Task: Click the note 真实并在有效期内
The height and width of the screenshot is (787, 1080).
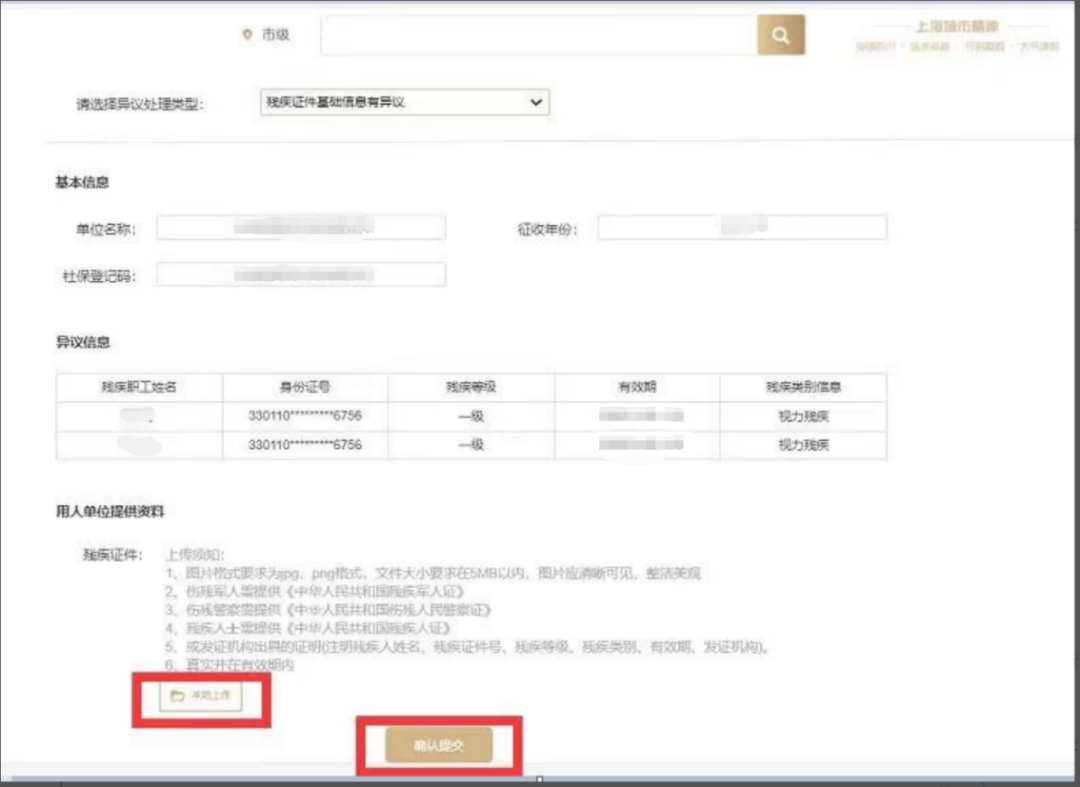Action: point(229,665)
